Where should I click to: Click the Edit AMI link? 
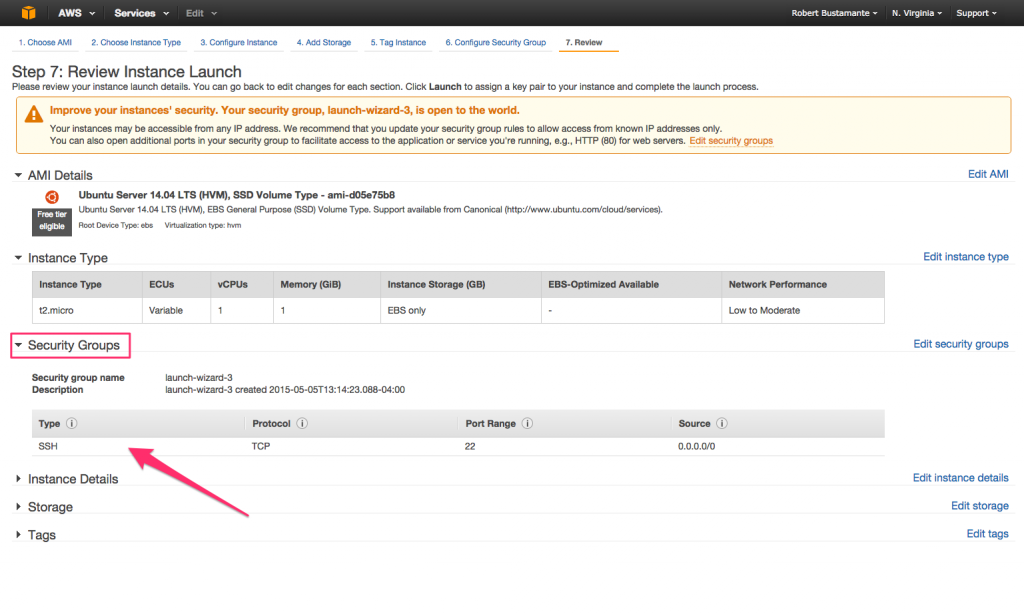(x=988, y=174)
